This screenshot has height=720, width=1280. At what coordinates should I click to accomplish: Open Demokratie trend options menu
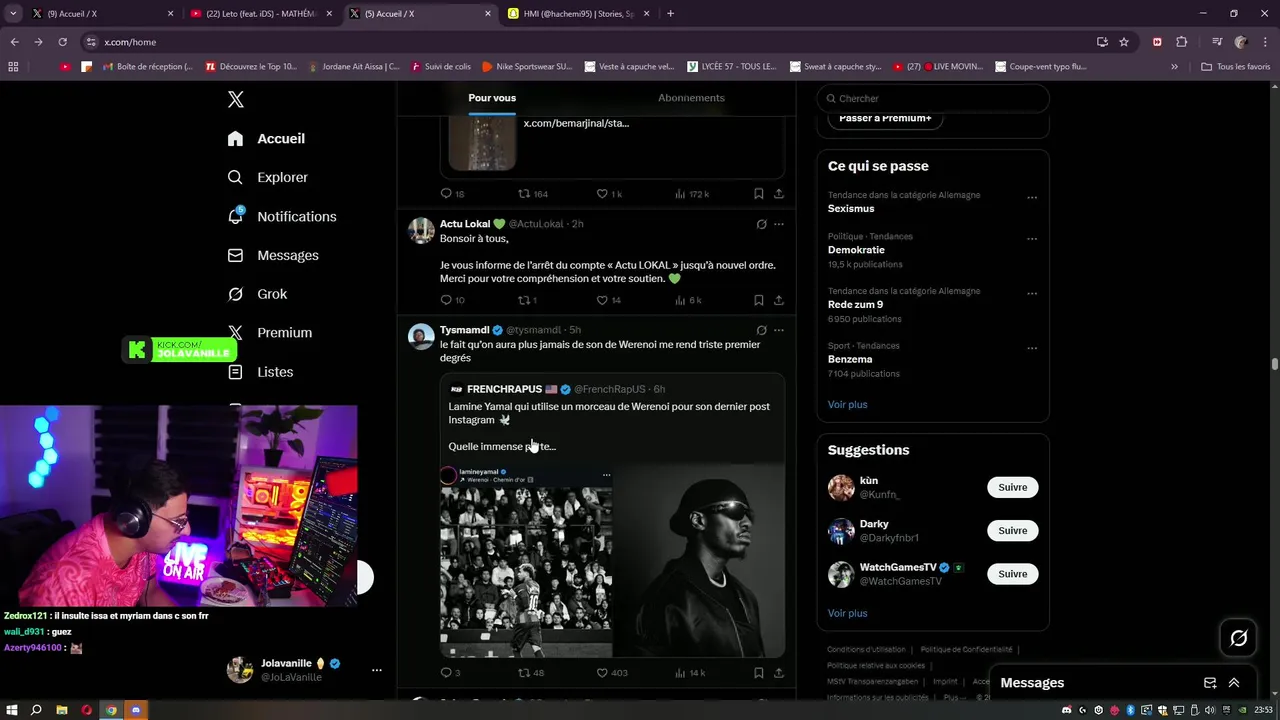1032,239
